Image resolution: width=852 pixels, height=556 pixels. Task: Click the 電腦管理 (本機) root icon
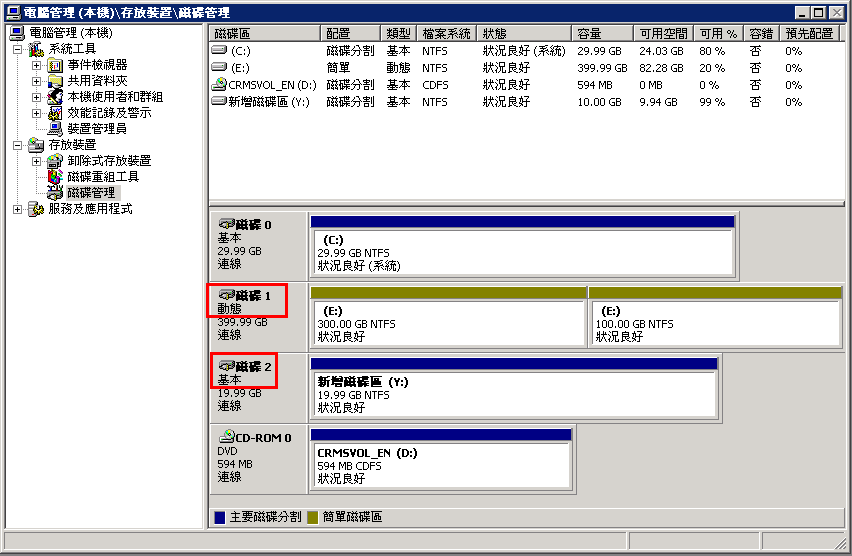coord(17,33)
